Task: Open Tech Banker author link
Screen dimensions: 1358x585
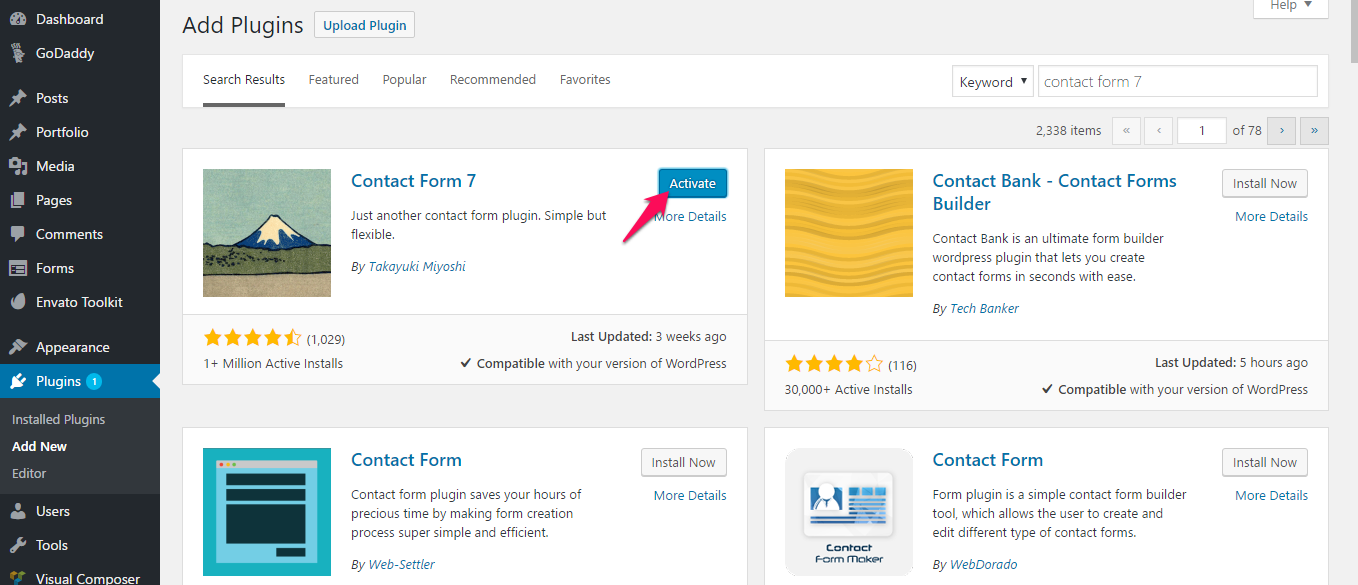Action: tap(984, 308)
